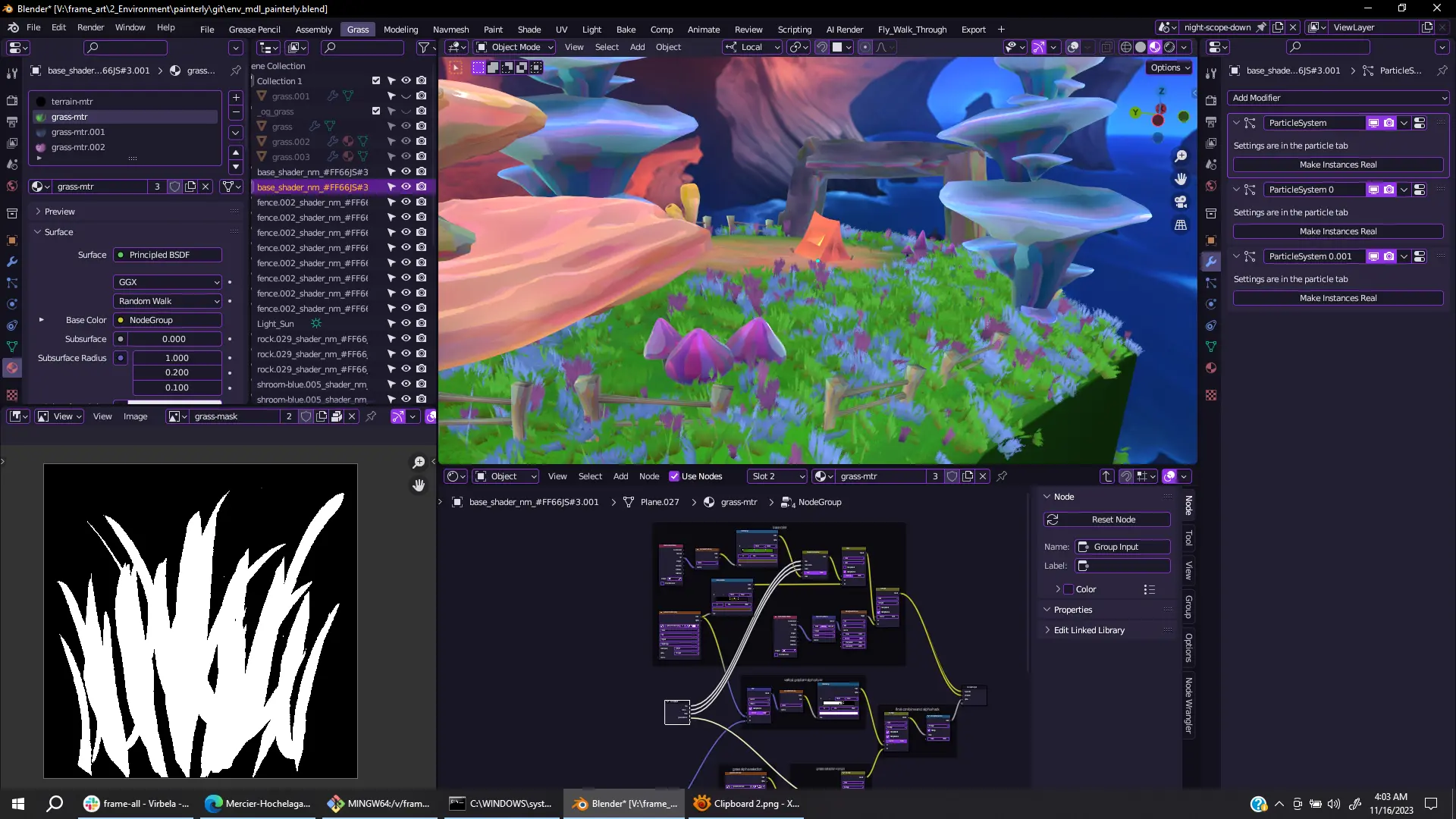Switch to the Modeling workspace tab
Image resolution: width=1456 pixels, height=819 pixels.
tap(400, 30)
